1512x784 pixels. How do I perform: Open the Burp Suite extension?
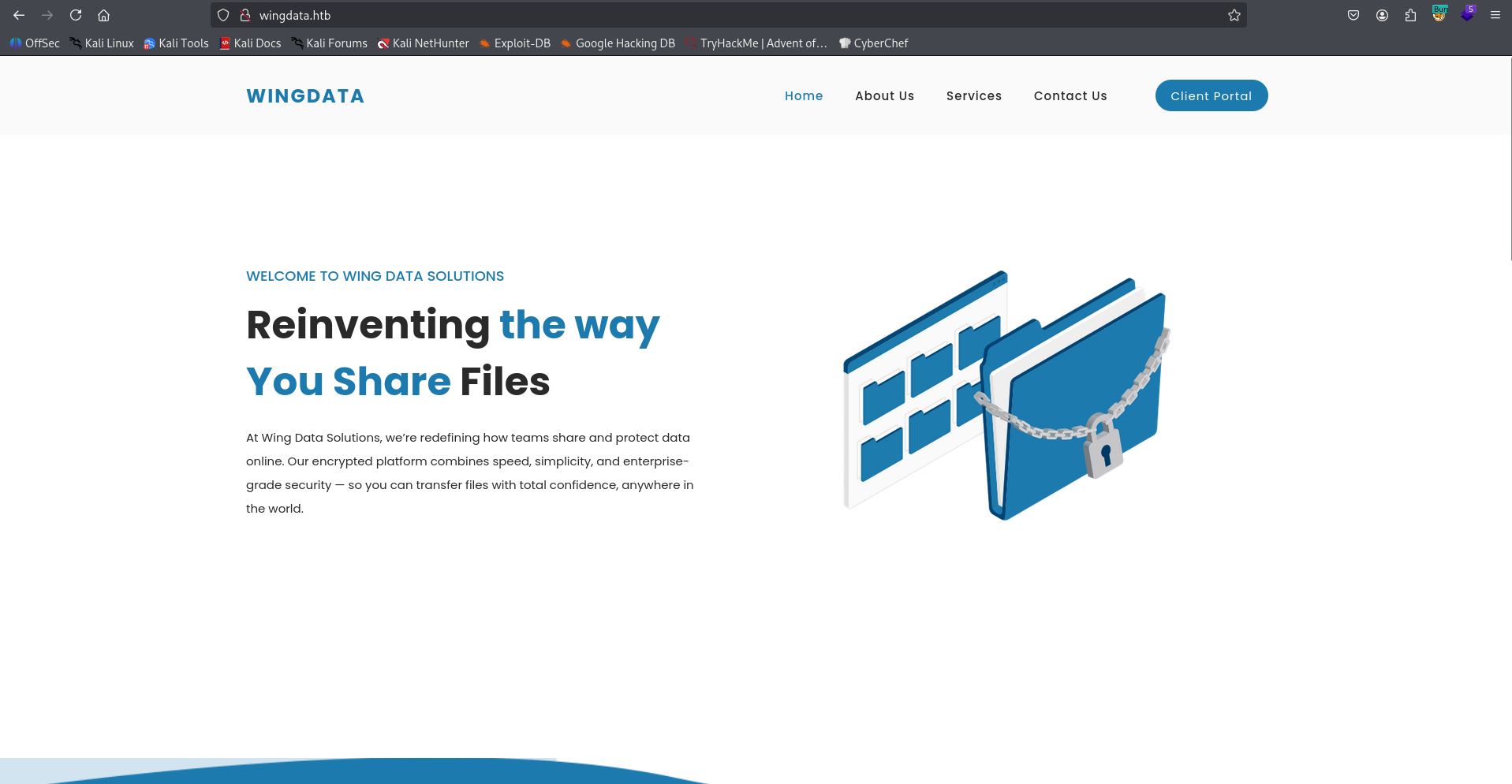1439,14
